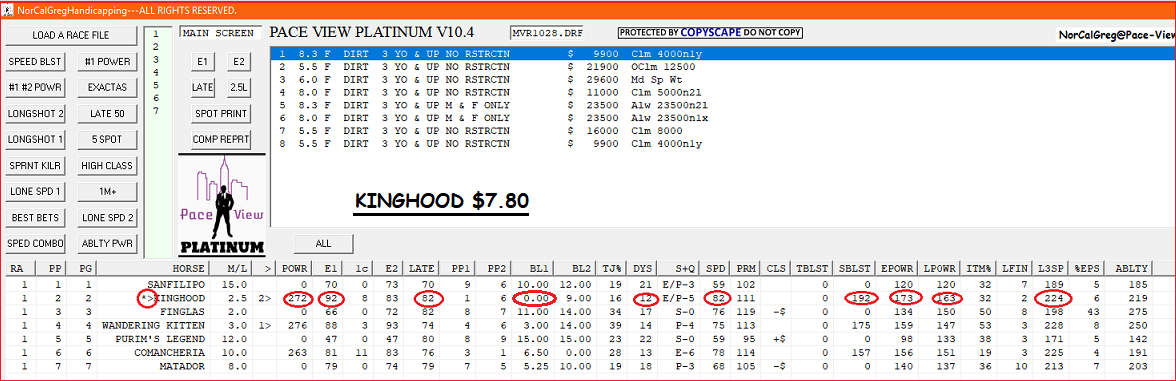Click the LONGSHOT 2 button
The height and width of the screenshot is (381, 1176).
(x=36, y=113)
